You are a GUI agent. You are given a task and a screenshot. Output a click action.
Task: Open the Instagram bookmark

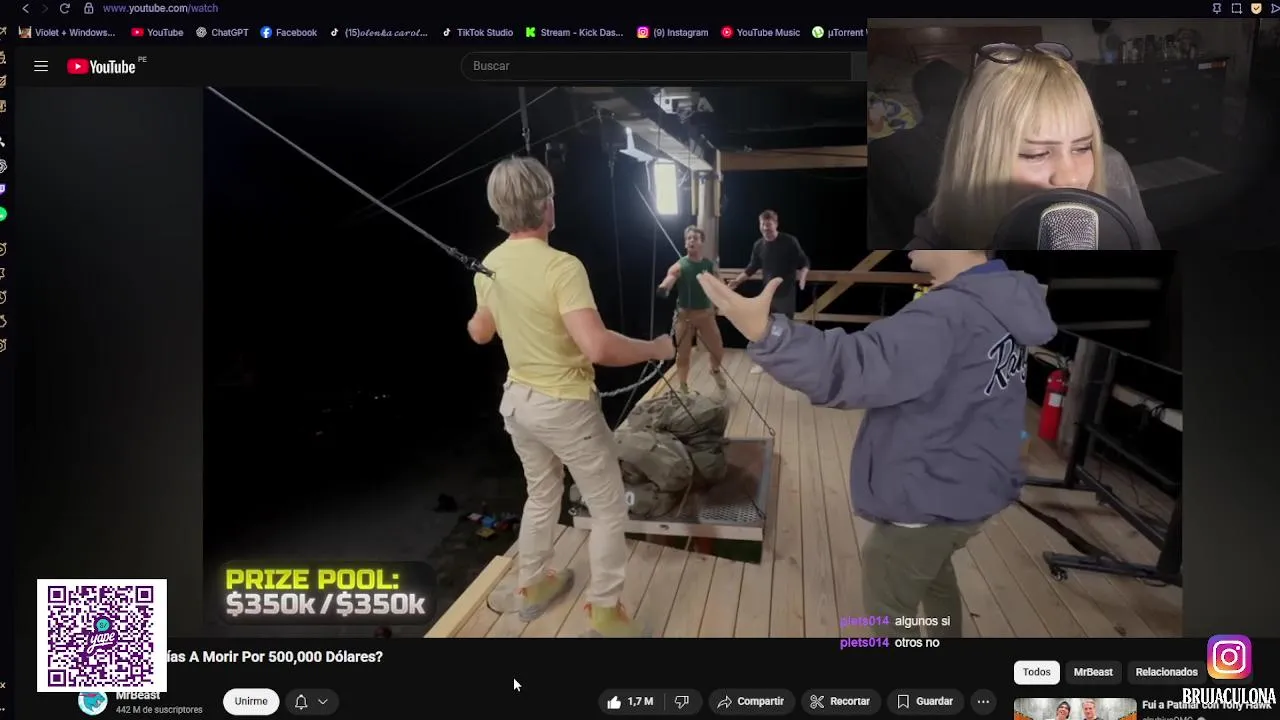click(672, 32)
